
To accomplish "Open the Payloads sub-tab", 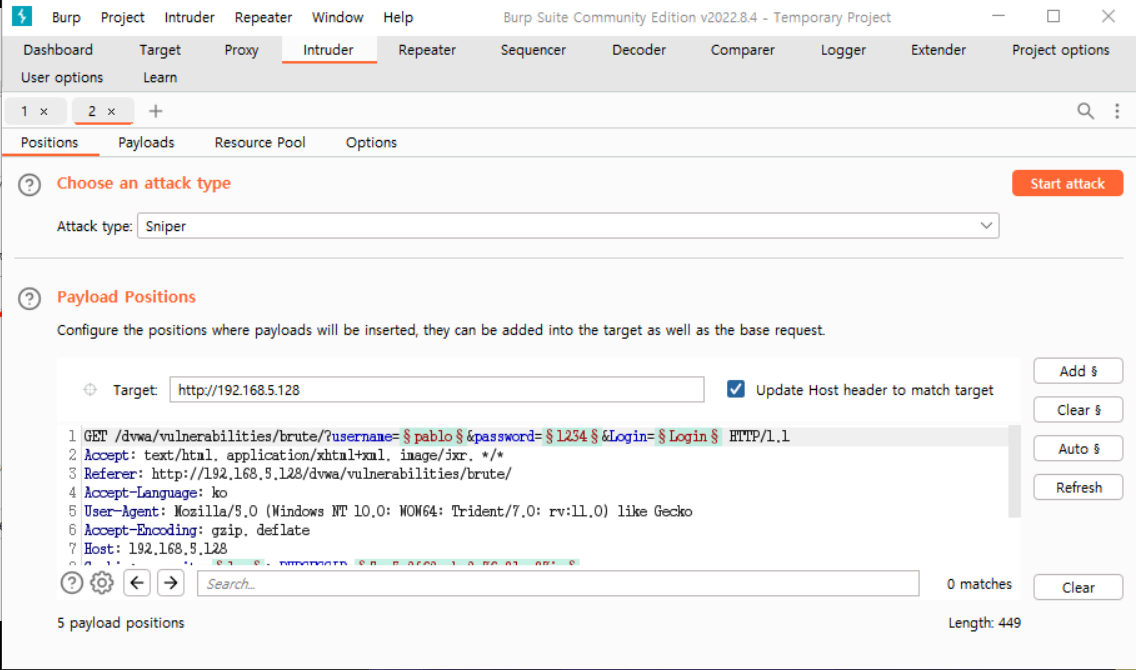I will [x=146, y=143].
